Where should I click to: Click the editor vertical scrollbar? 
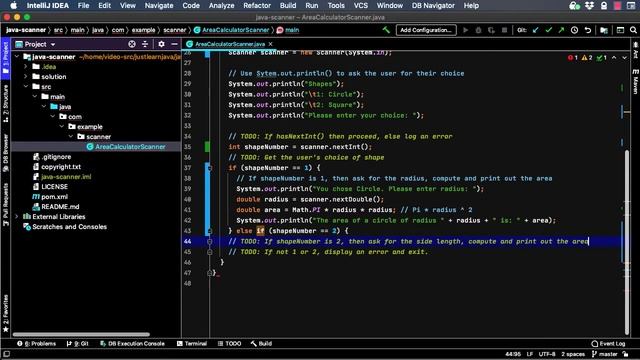click(x=627, y=242)
